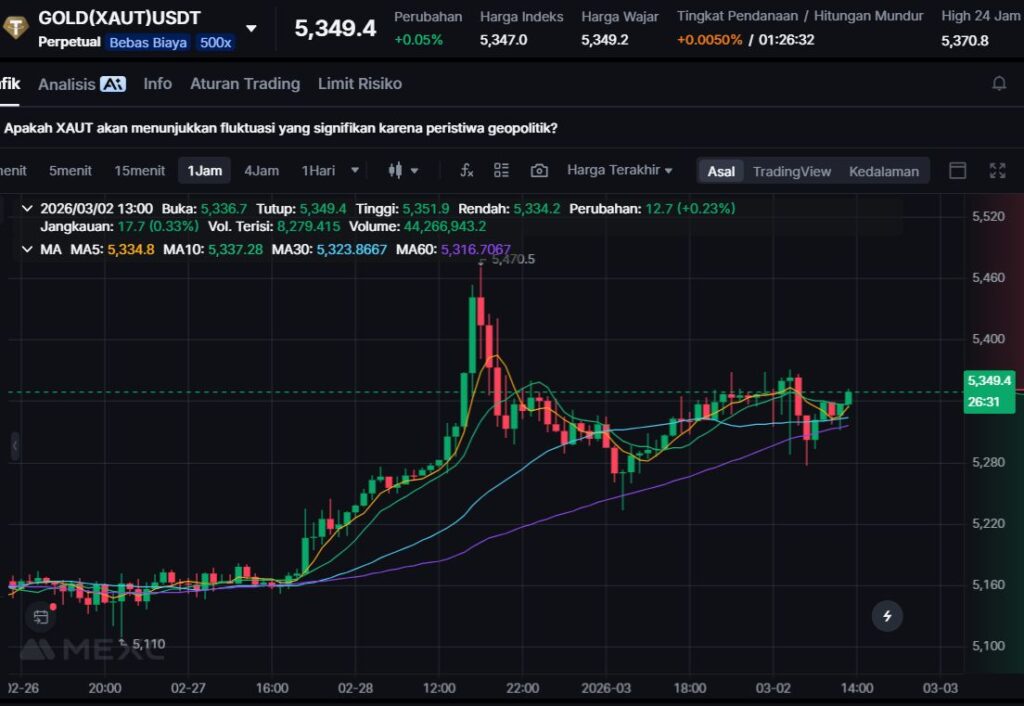The width and height of the screenshot is (1024, 706).
Task: Switch to the Limit Risiko tab
Action: pos(359,84)
